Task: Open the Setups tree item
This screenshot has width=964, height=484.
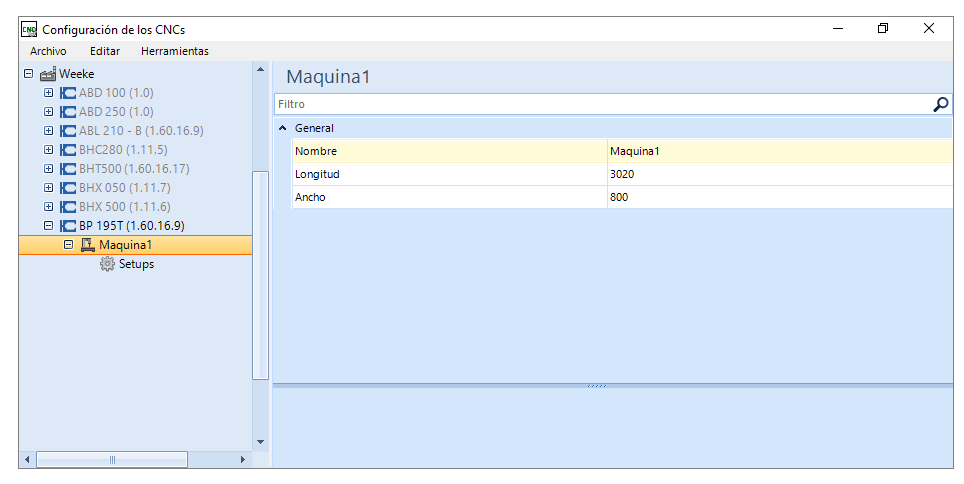Action: click(x=136, y=264)
